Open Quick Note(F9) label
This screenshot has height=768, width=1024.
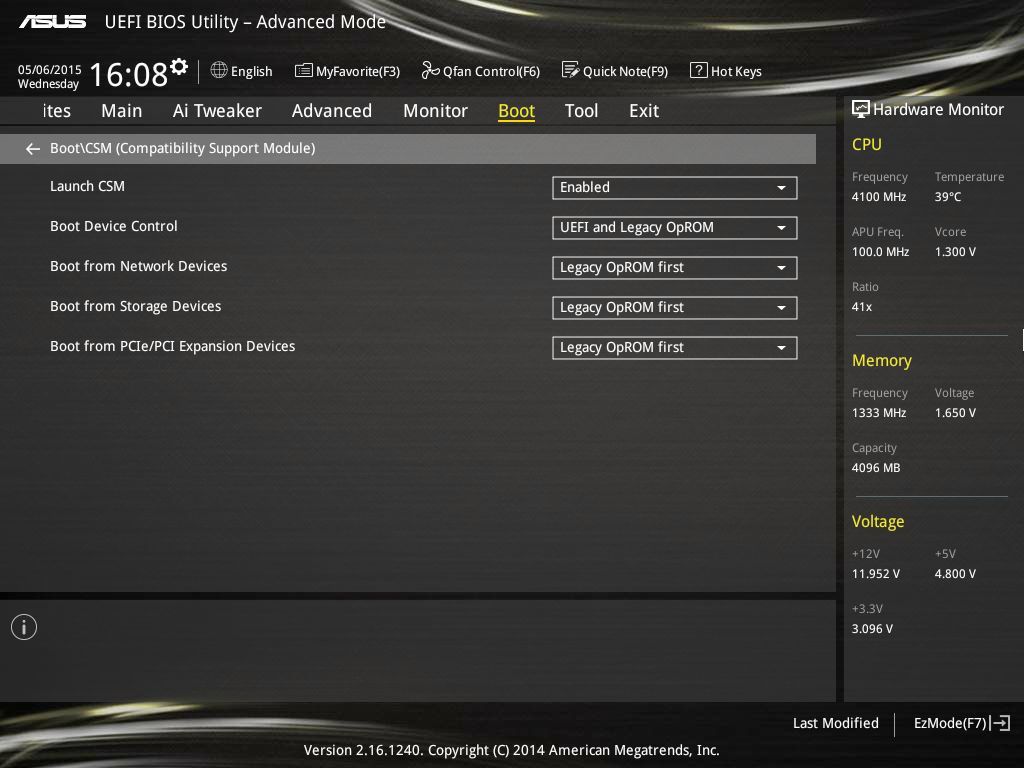coord(625,71)
